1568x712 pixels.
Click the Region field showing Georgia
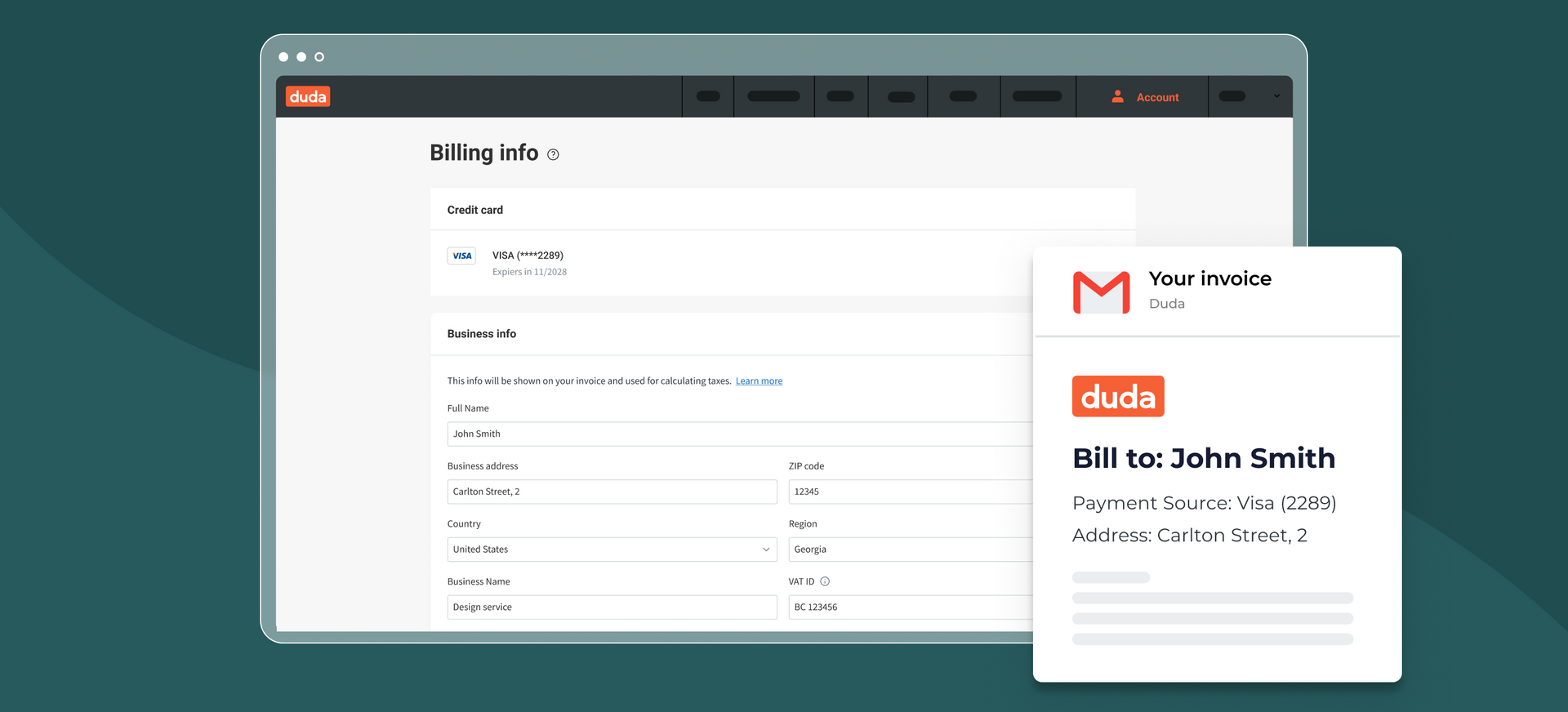click(x=911, y=550)
